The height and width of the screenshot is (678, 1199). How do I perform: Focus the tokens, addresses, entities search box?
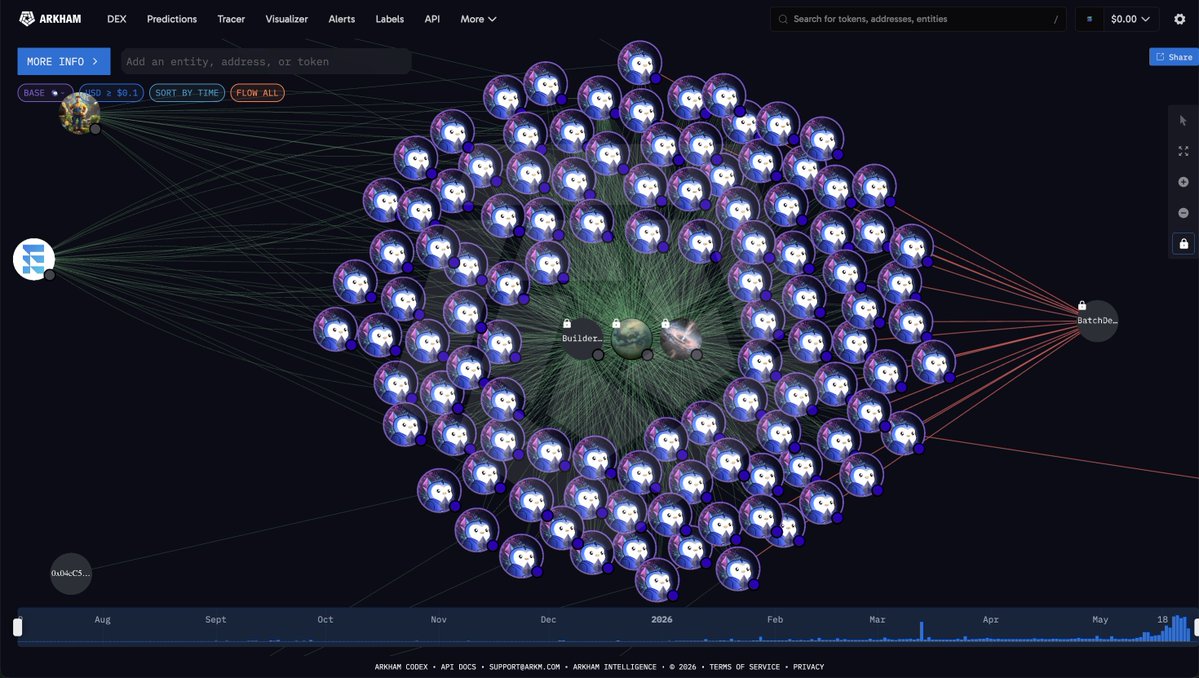[918, 19]
